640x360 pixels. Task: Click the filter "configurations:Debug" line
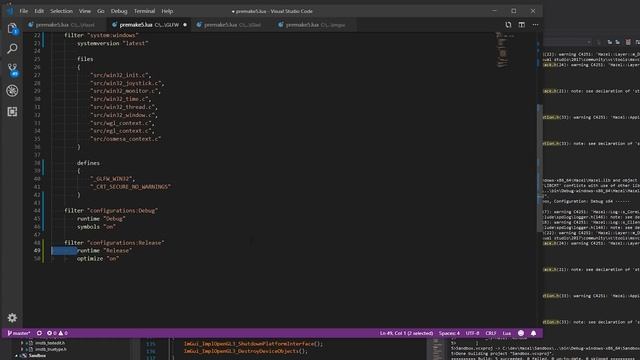pyautogui.click(x=111, y=211)
